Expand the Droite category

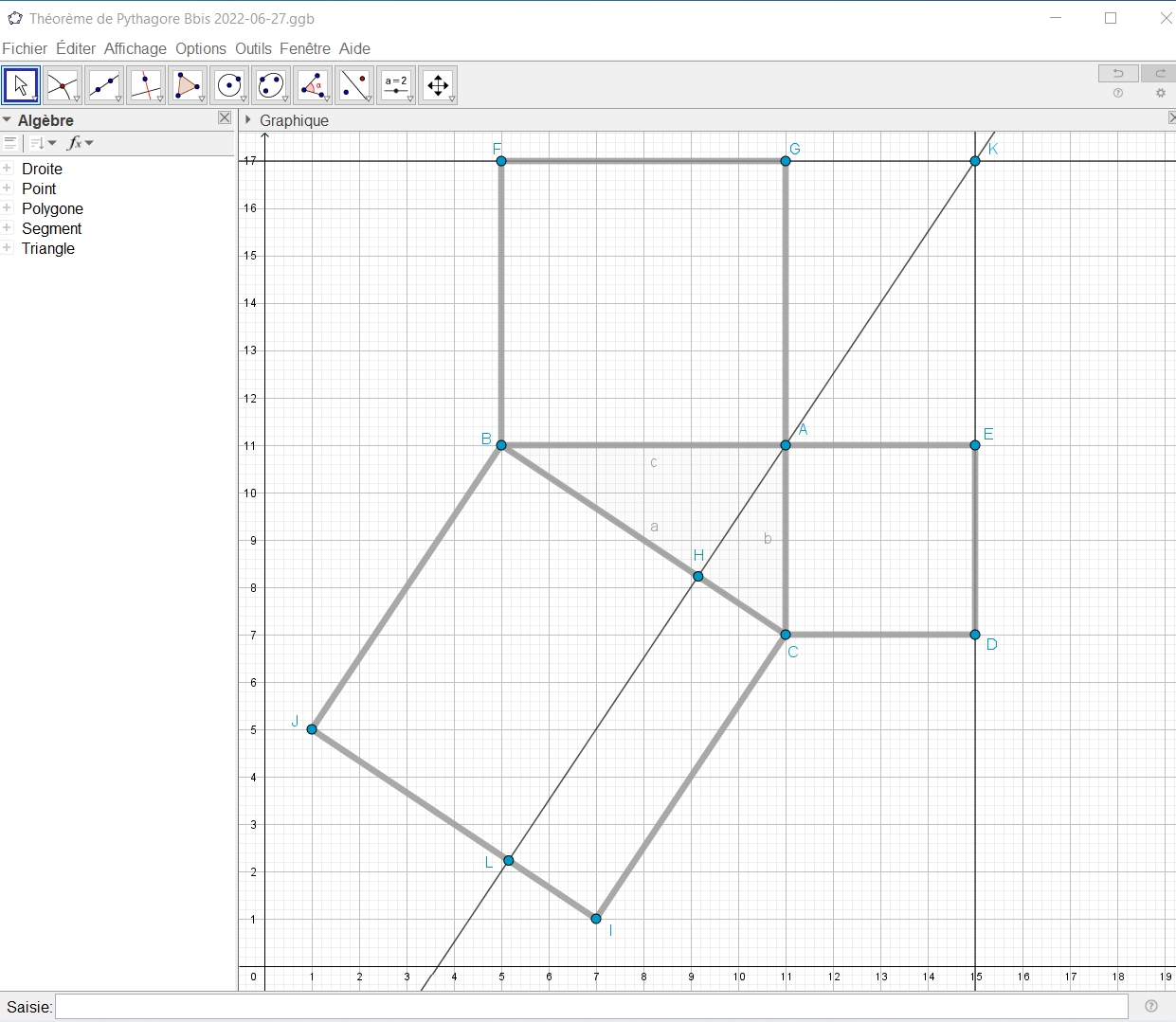[8, 168]
